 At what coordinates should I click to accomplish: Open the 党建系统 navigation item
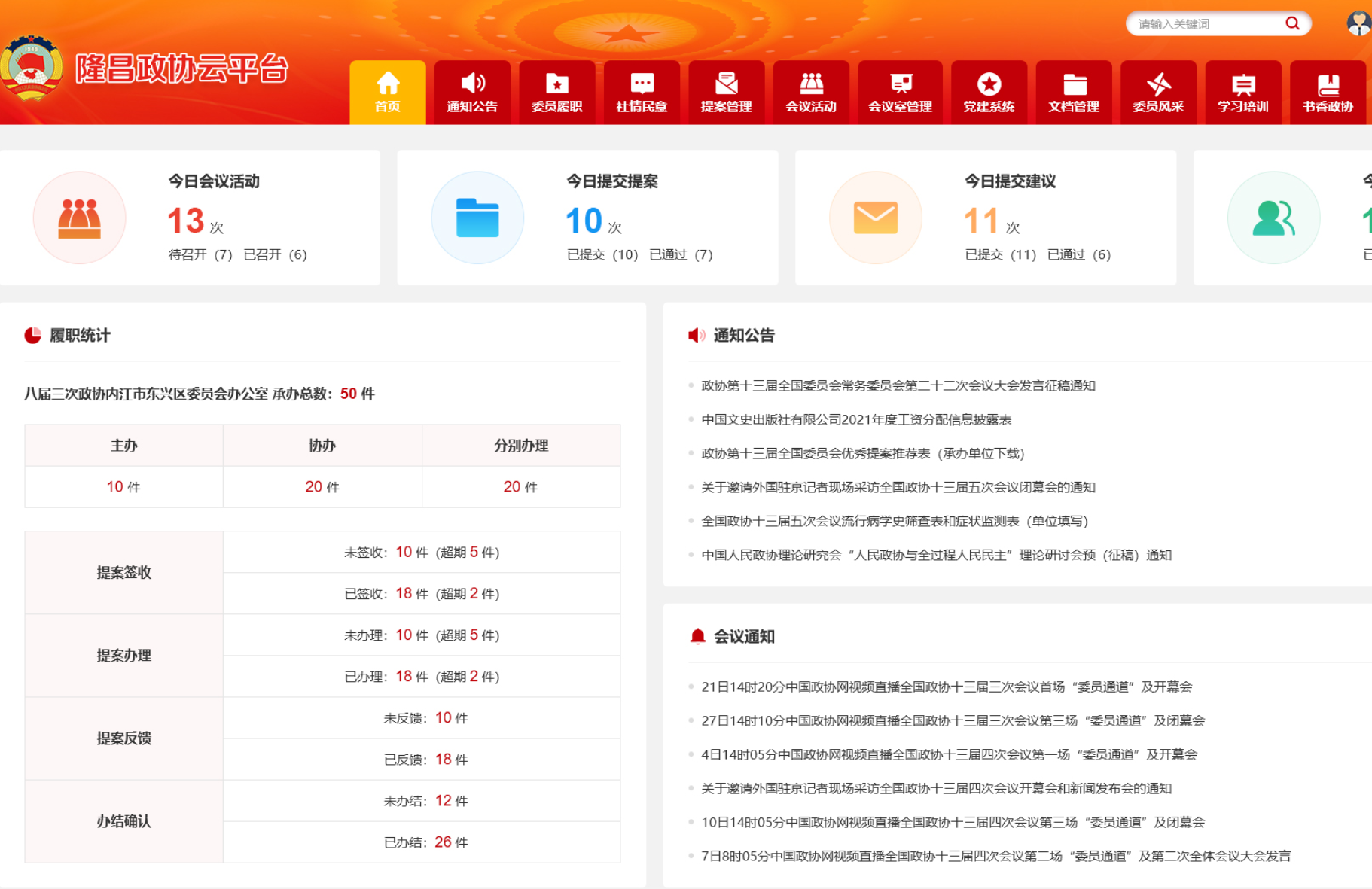(989, 93)
